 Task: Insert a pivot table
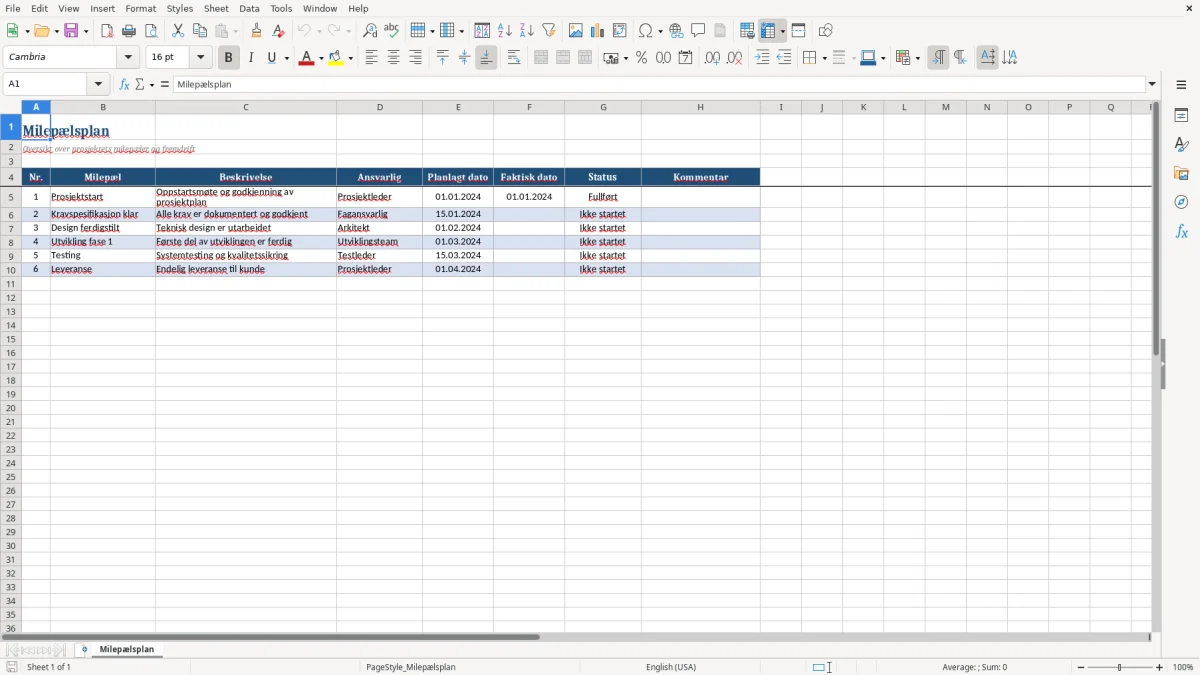pos(620,31)
